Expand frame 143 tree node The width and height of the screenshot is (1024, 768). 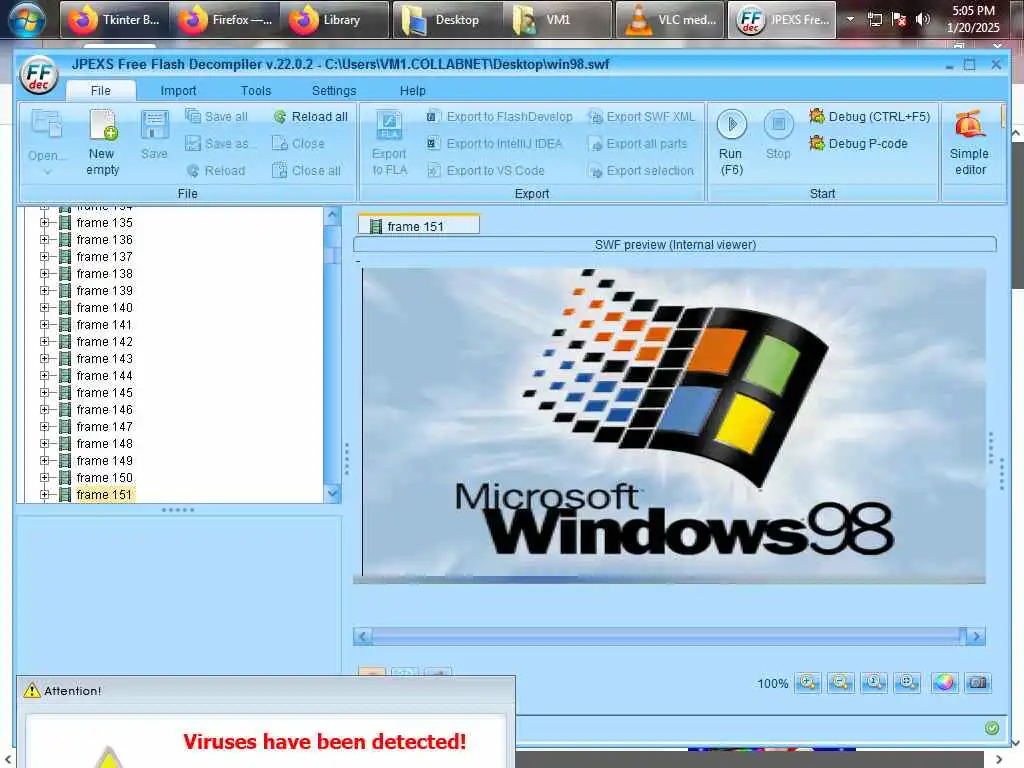coord(44,359)
